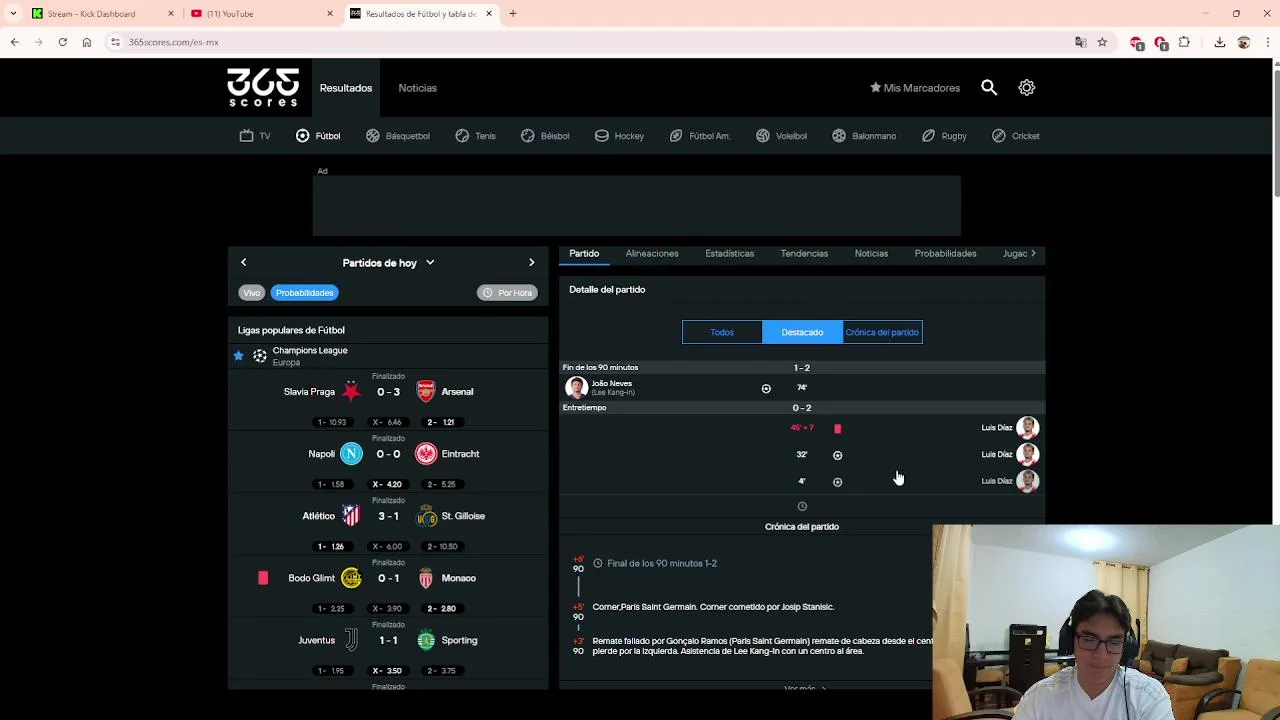The height and width of the screenshot is (720, 1280).
Task: Select the Rugby sport category
Action: [944, 136]
